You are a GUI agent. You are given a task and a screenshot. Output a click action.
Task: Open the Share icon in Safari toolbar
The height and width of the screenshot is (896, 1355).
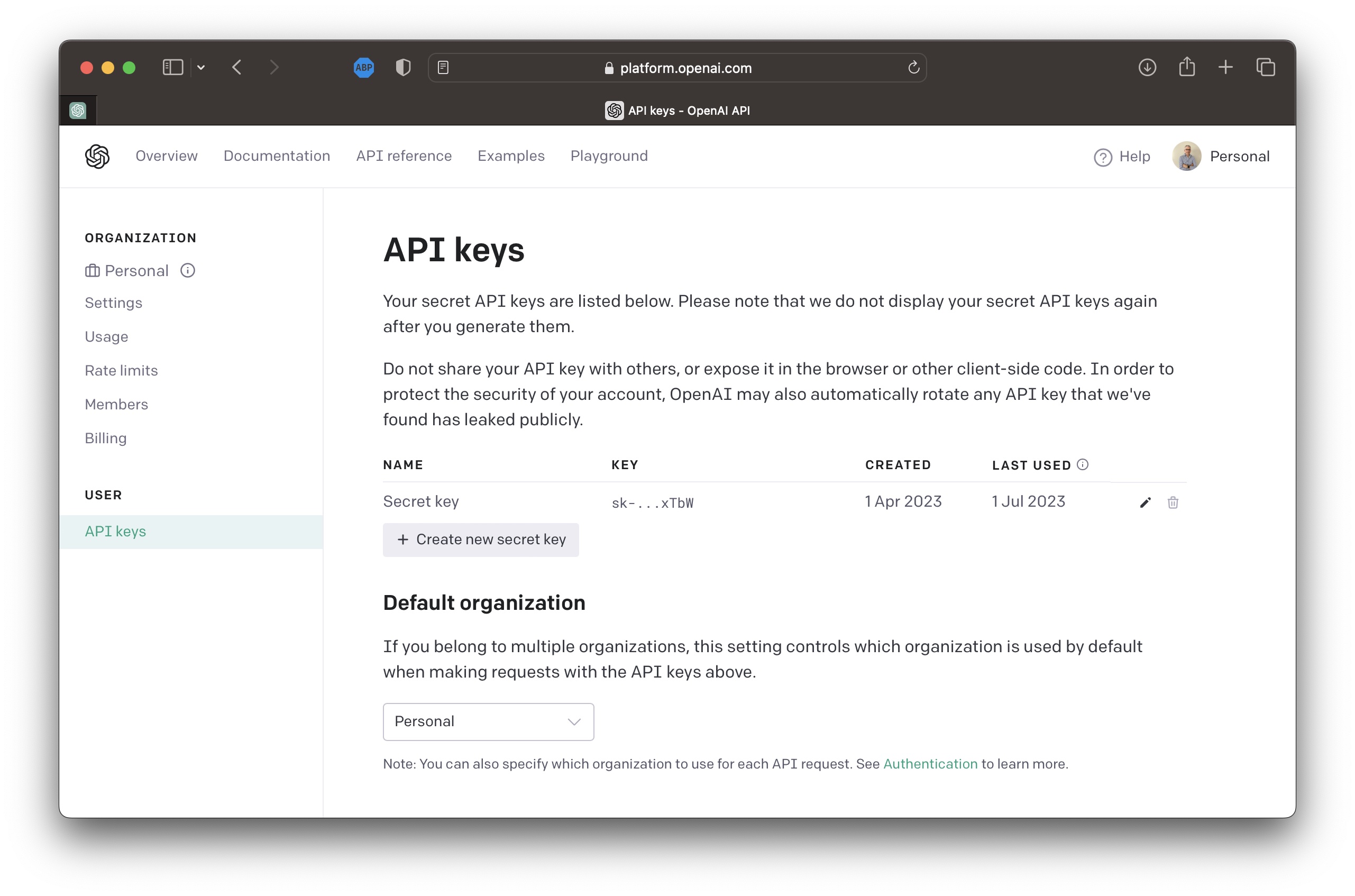1186,66
